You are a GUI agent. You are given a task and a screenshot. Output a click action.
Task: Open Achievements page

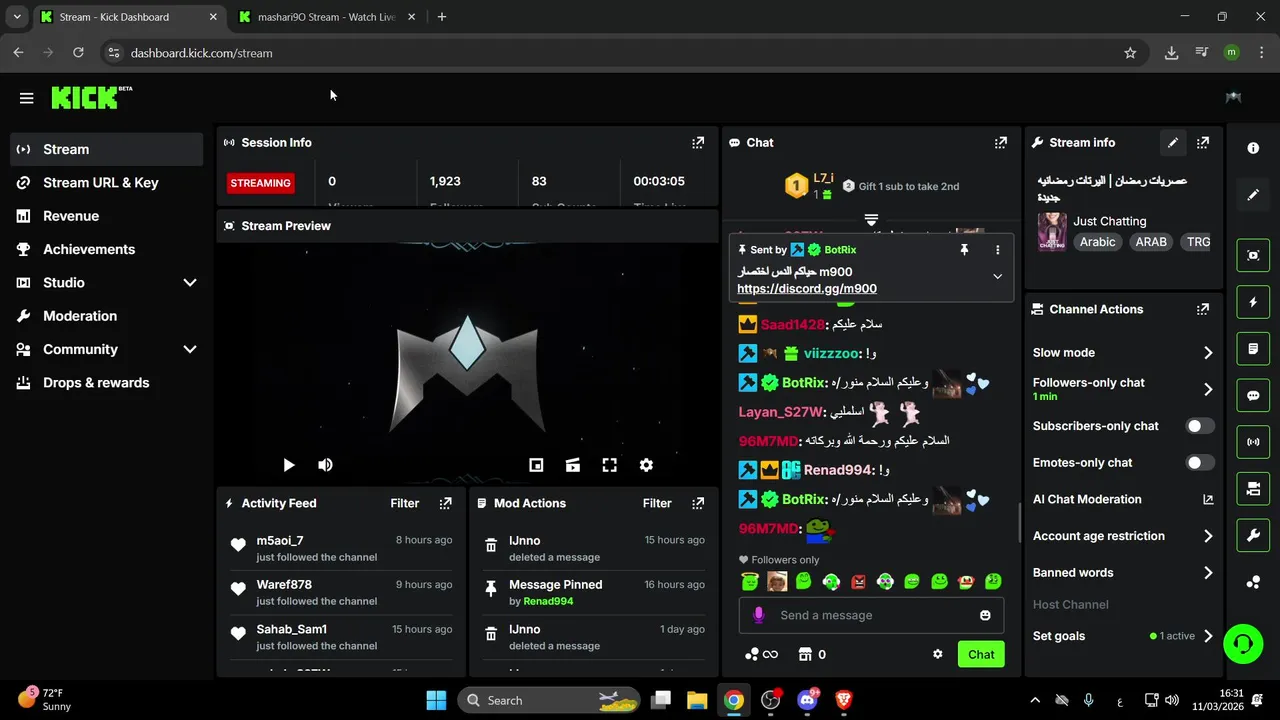click(106, 249)
